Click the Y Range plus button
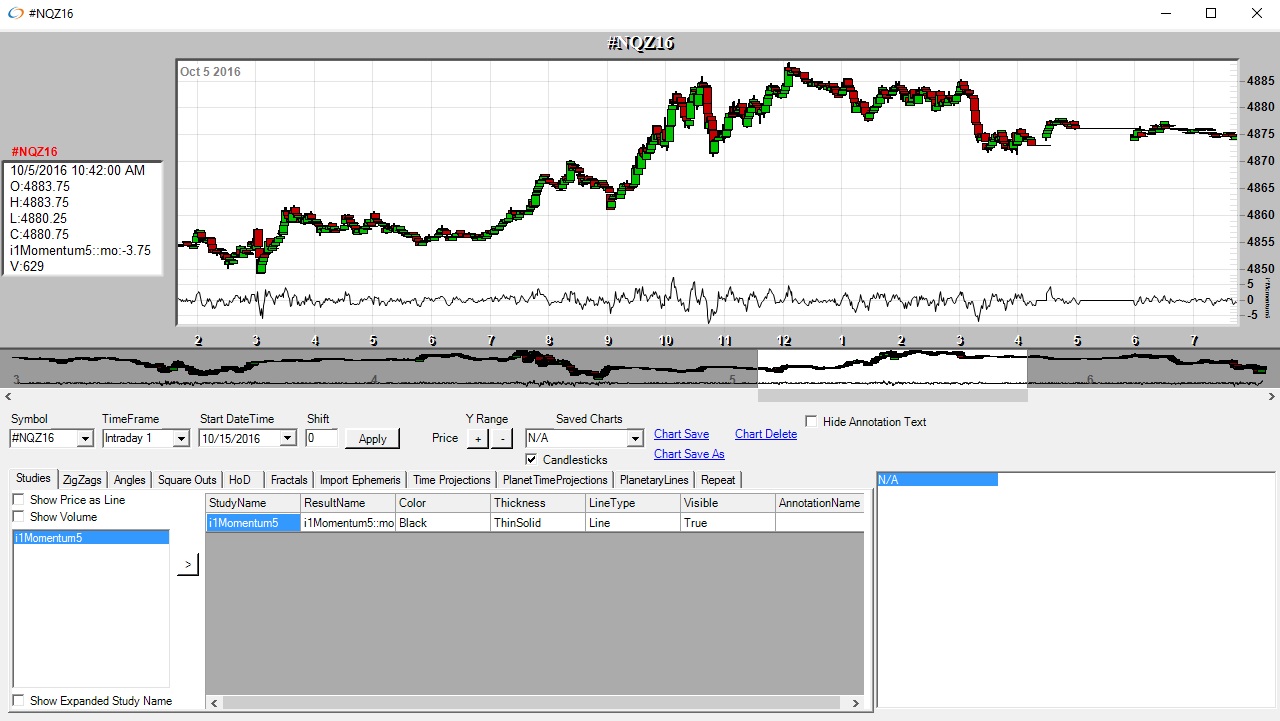This screenshot has height=721, width=1280. pyautogui.click(x=478, y=438)
